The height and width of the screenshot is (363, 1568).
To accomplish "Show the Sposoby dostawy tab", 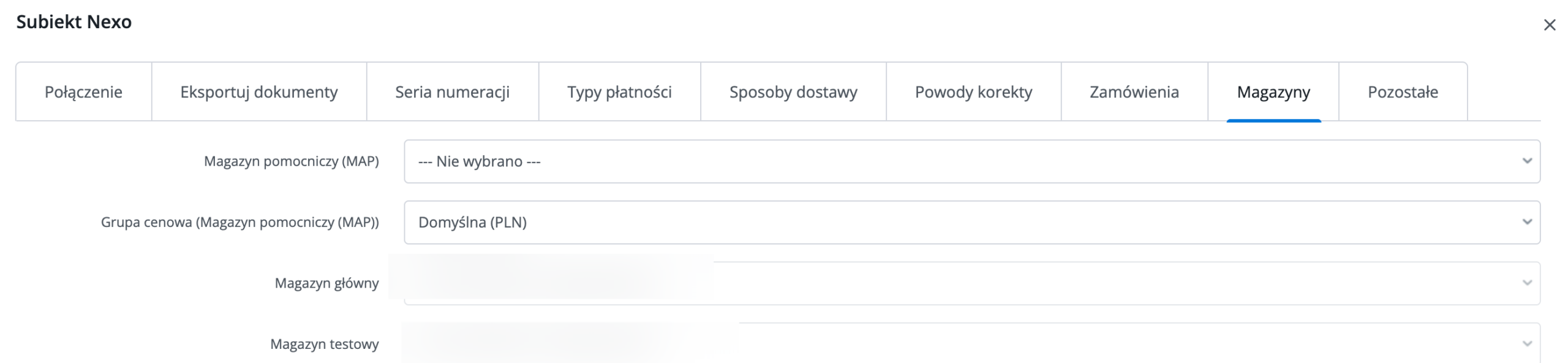I will (793, 92).
